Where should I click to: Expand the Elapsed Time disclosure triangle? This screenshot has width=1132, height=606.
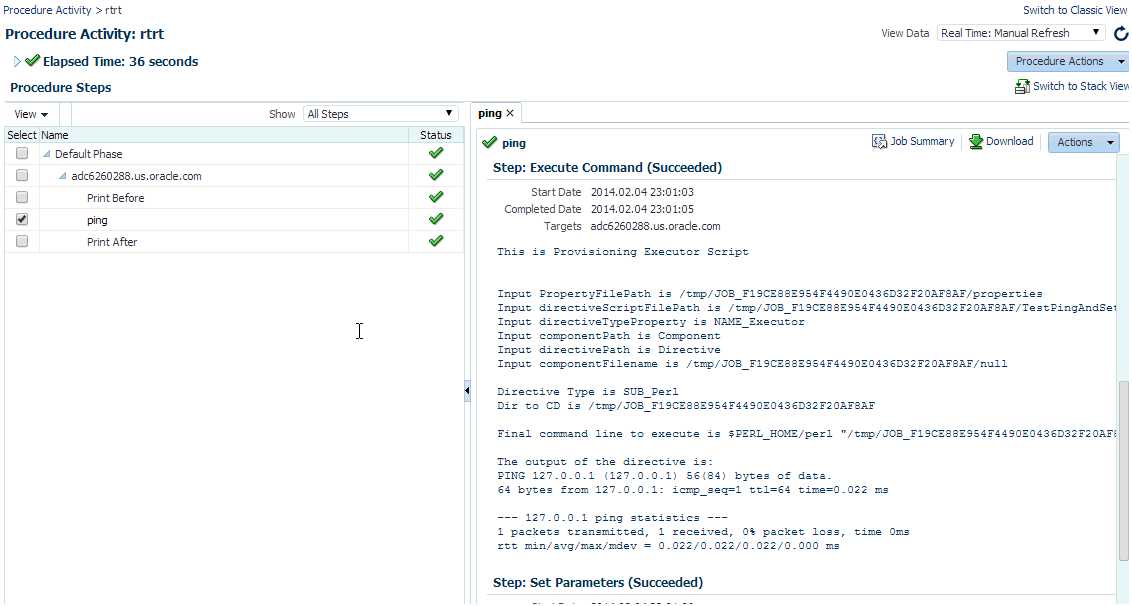point(17,61)
